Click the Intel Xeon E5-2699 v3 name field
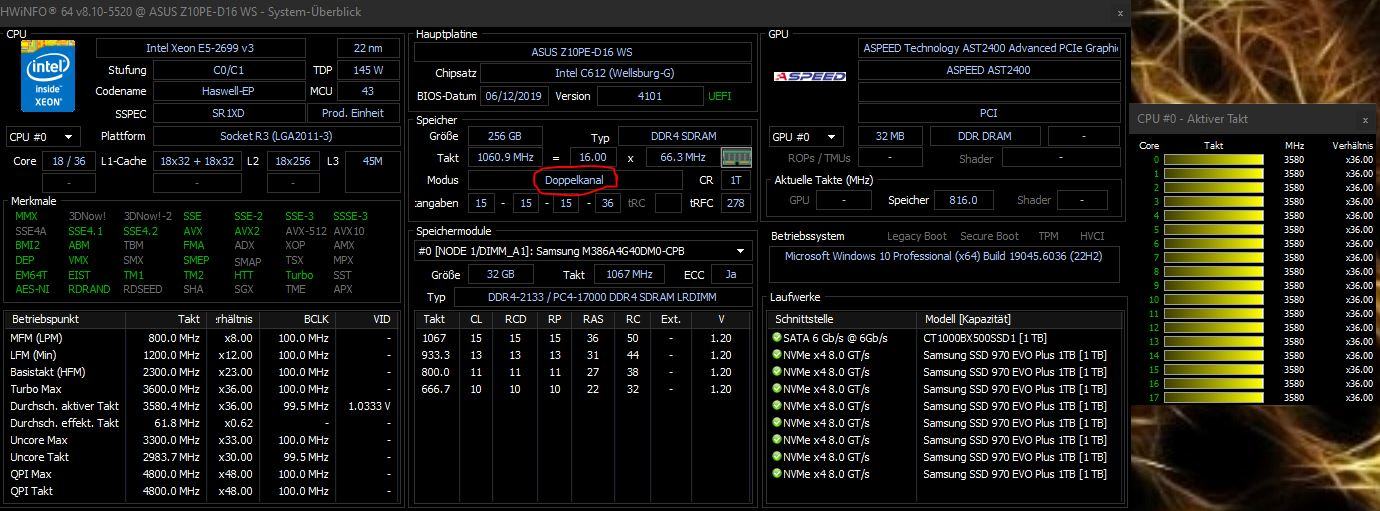This screenshot has height=511, width=1380. (201, 48)
